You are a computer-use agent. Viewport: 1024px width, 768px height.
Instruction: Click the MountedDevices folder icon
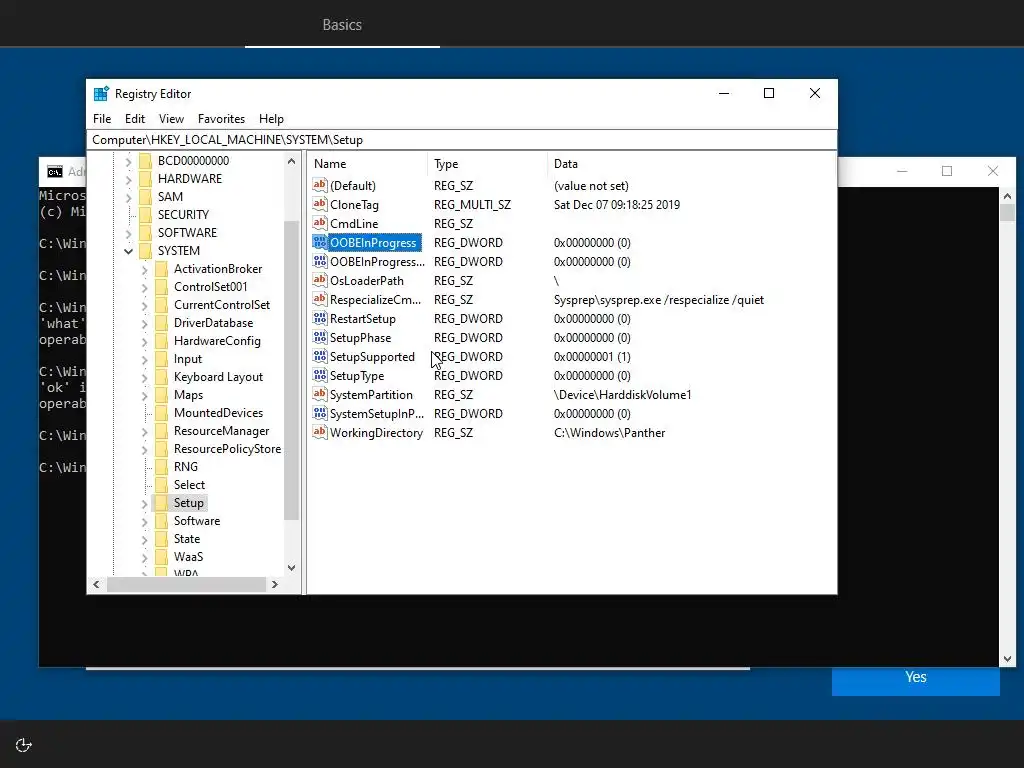[161, 413]
